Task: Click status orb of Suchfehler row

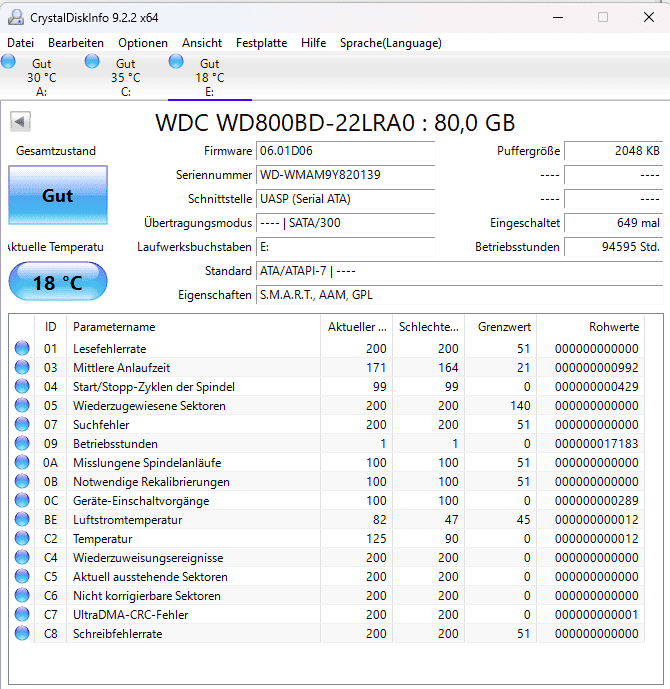Action: [22, 424]
